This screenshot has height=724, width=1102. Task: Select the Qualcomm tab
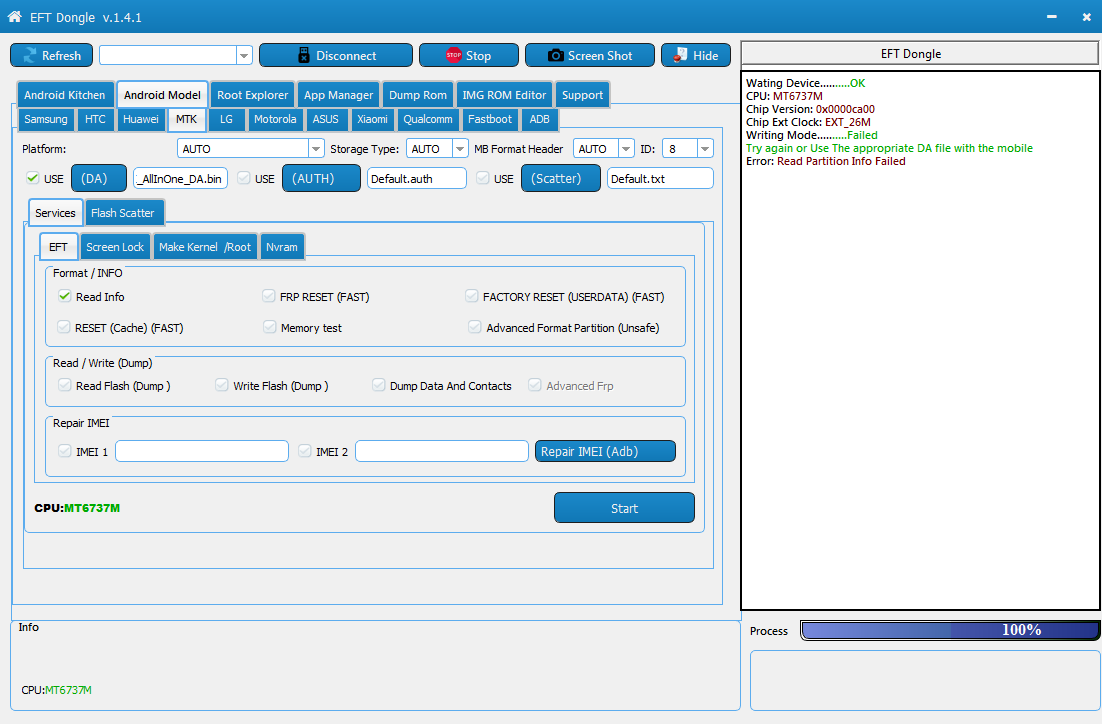[x=428, y=119]
